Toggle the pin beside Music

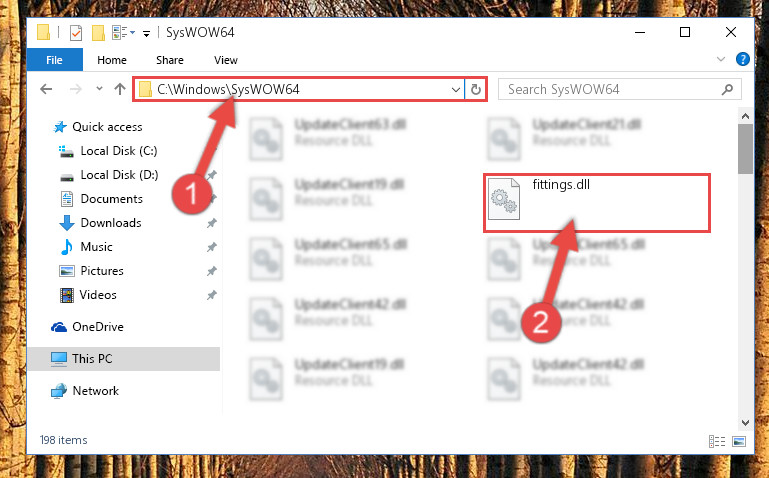click(211, 247)
